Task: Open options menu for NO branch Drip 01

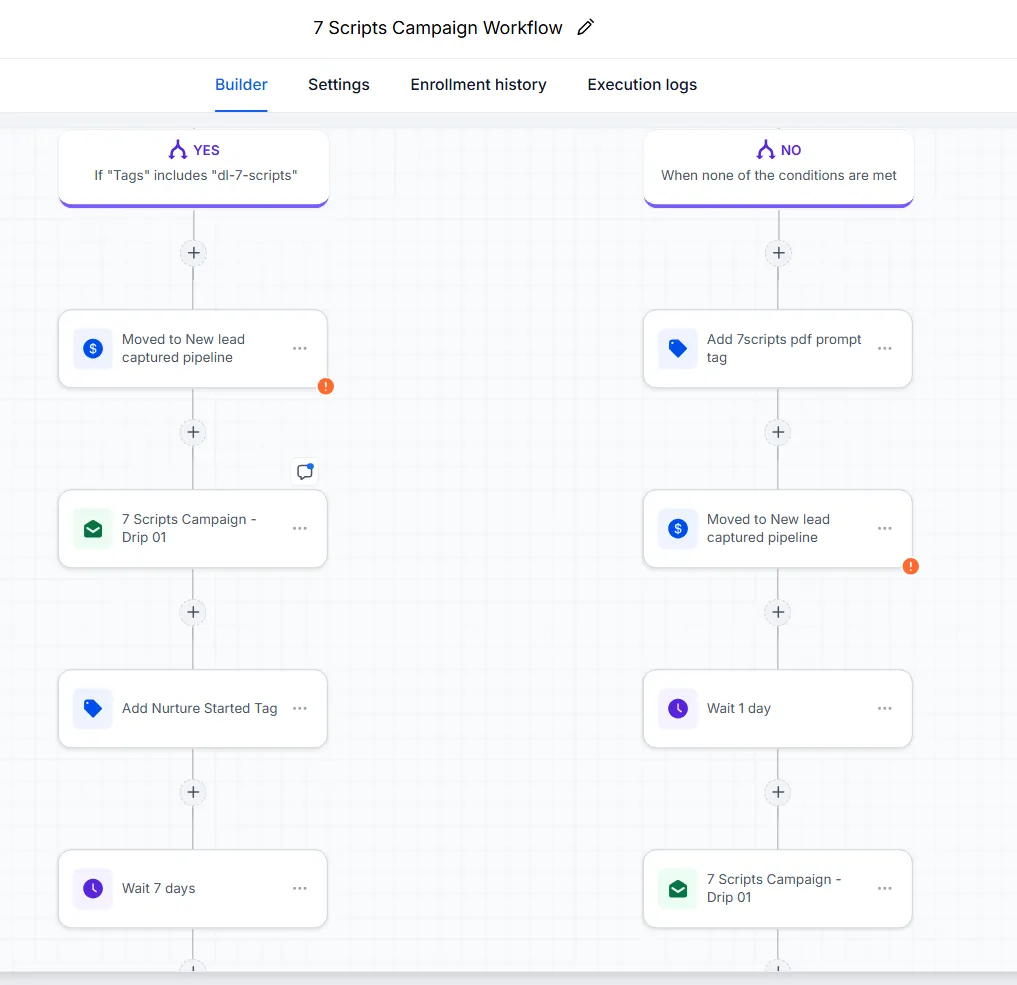Action: click(885, 888)
